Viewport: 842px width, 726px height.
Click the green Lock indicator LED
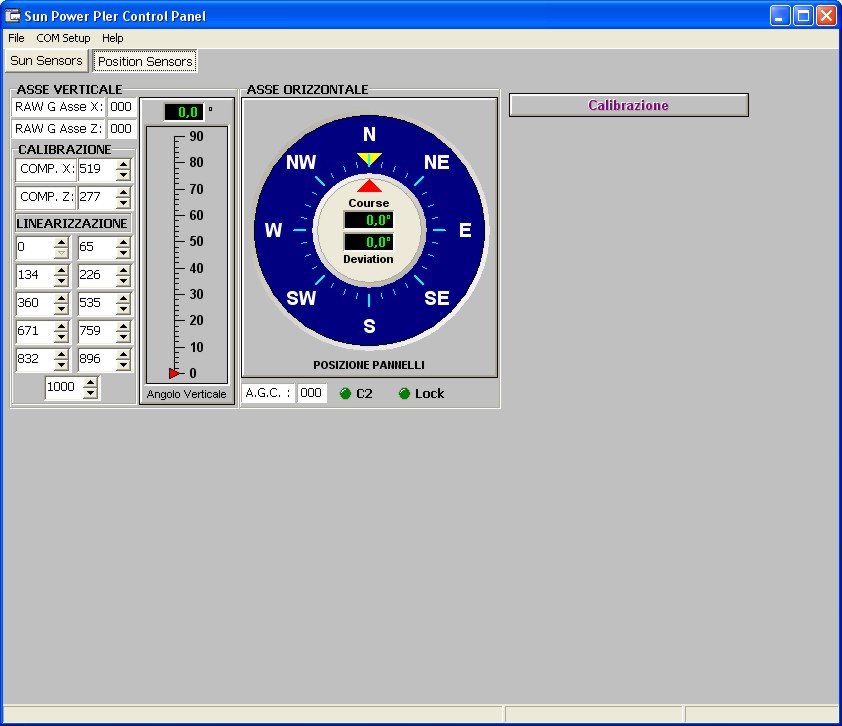coord(404,394)
